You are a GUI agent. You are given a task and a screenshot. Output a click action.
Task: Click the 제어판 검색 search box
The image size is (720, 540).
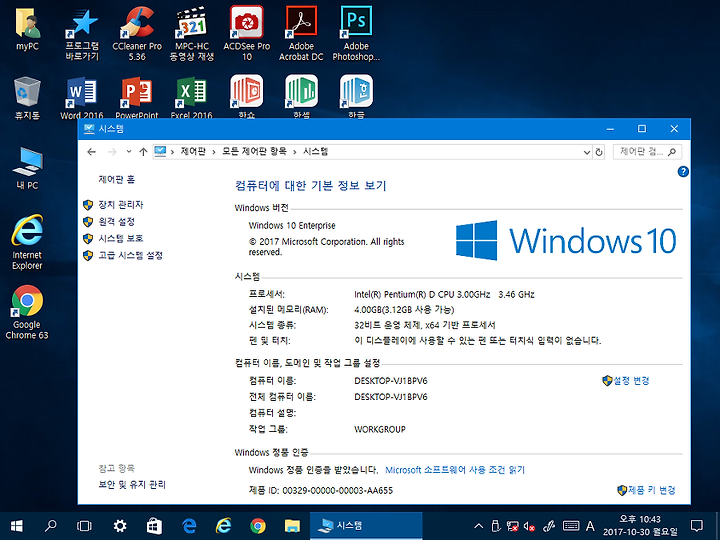(x=647, y=152)
